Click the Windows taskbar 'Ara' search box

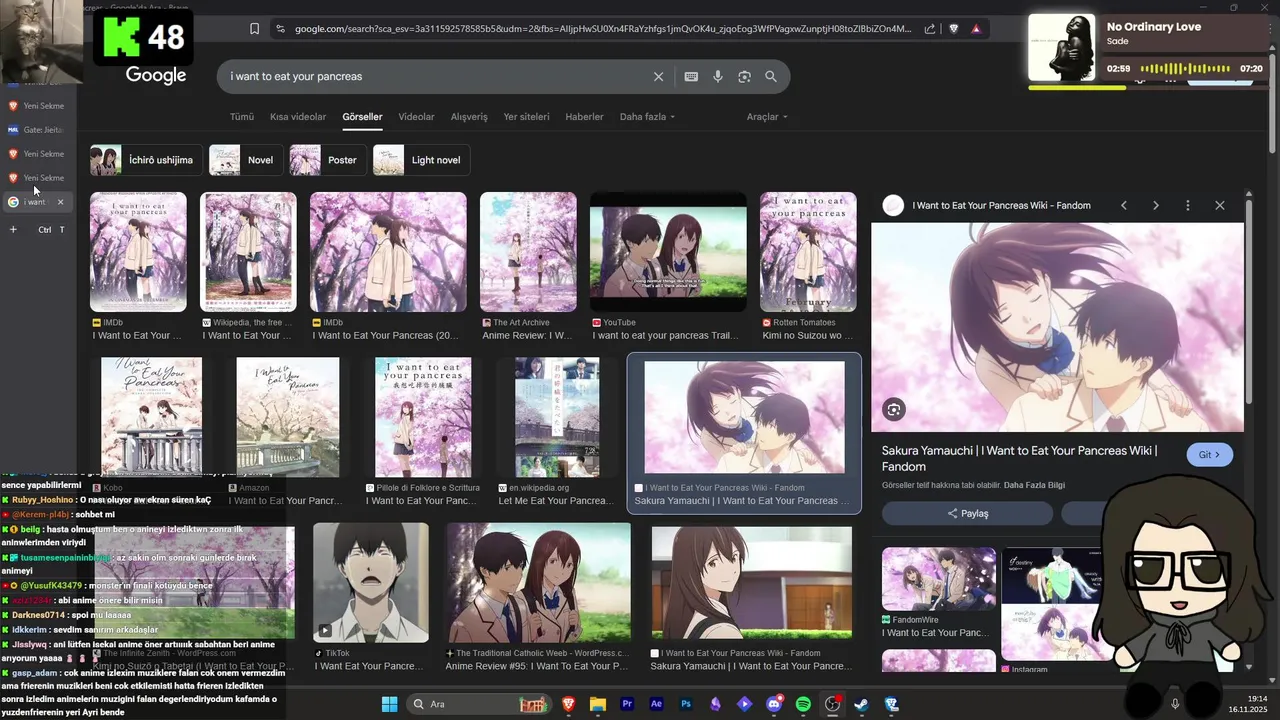pyautogui.click(x=480, y=704)
